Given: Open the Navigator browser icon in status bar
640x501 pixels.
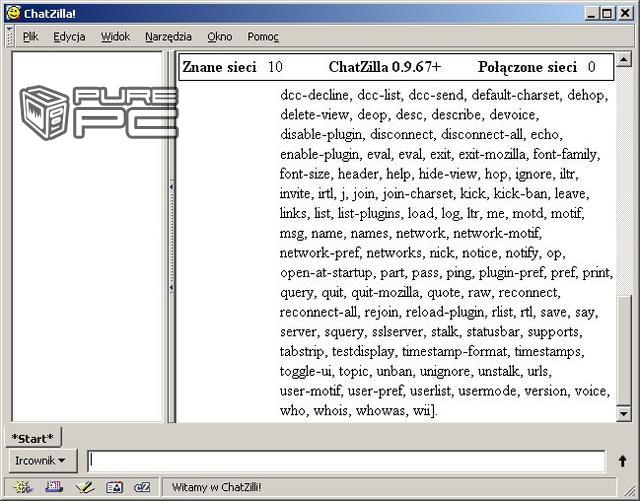Looking at the screenshot, I should pyautogui.click(x=22, y=487).
